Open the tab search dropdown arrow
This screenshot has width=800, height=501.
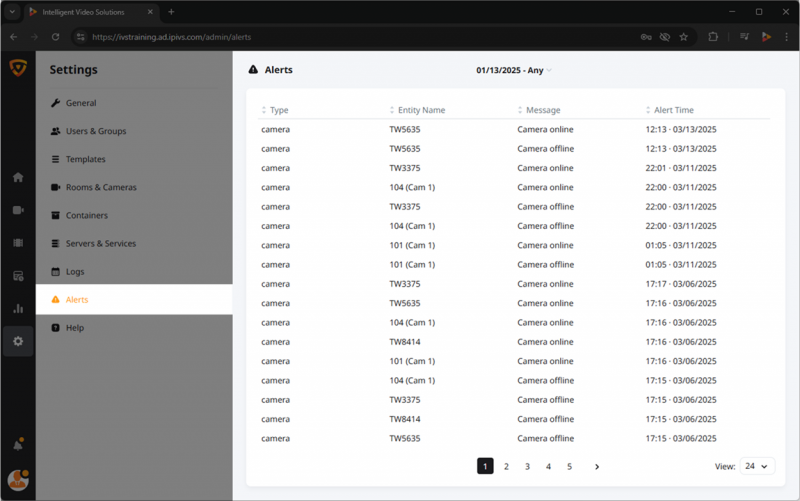click(x=12, y=12)
